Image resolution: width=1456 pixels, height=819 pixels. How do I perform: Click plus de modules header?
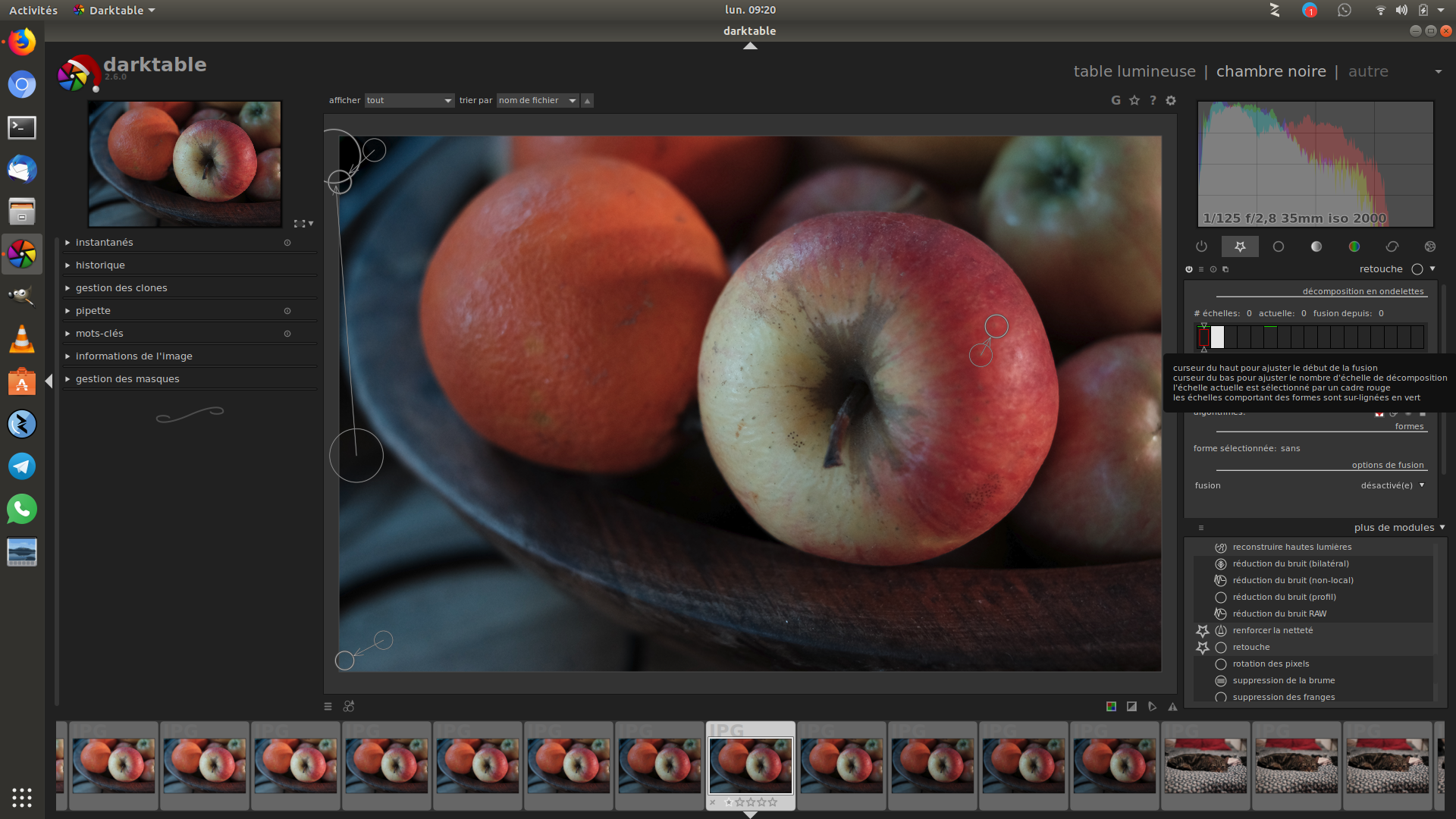[1394, 527]
